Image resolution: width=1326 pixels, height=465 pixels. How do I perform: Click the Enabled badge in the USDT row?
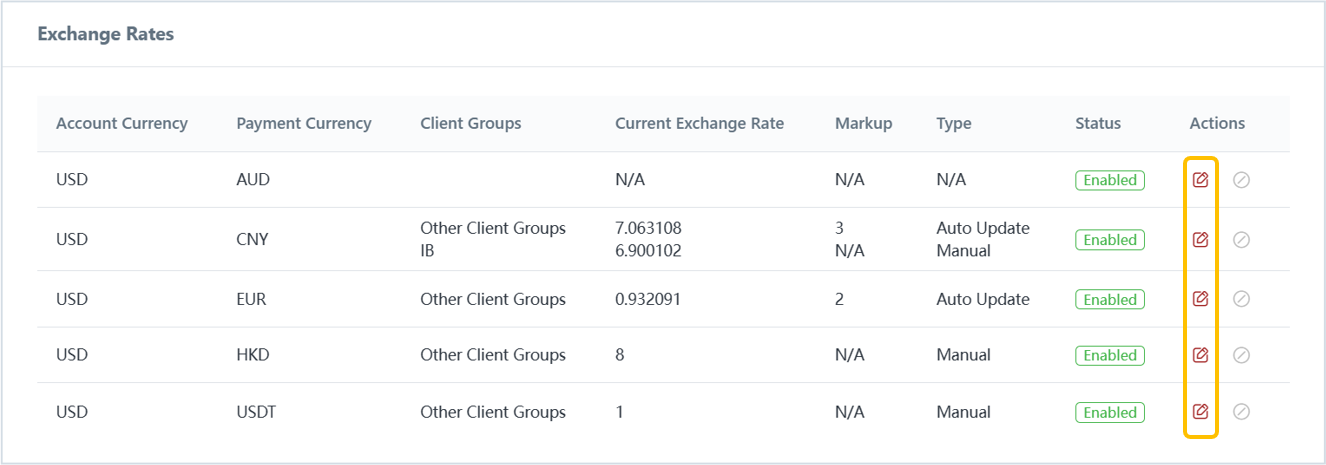tap(1110, 412)
